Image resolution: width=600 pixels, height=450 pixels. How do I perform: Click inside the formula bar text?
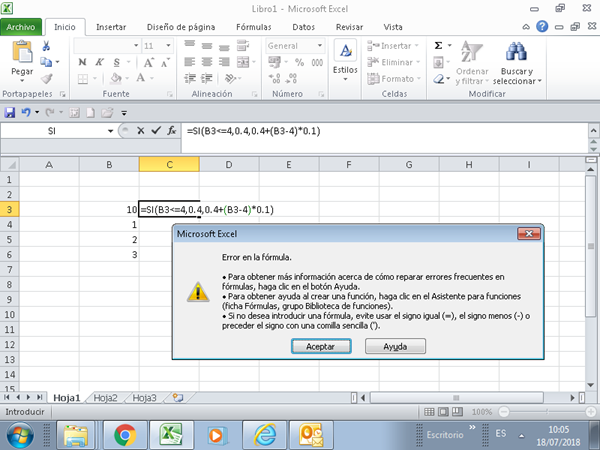point(253,131)
